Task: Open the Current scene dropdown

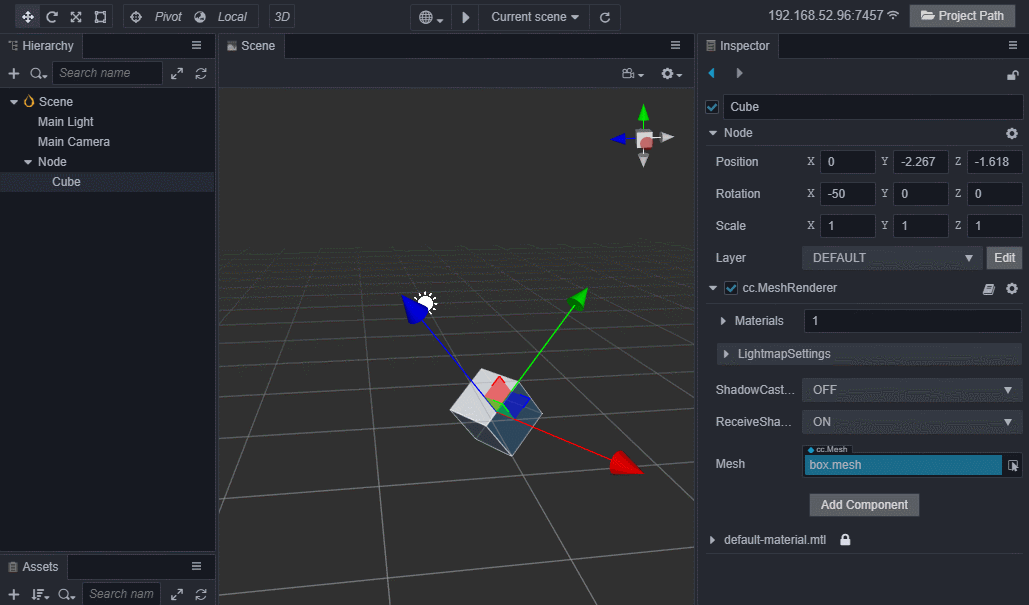Action: pos(535,17)
